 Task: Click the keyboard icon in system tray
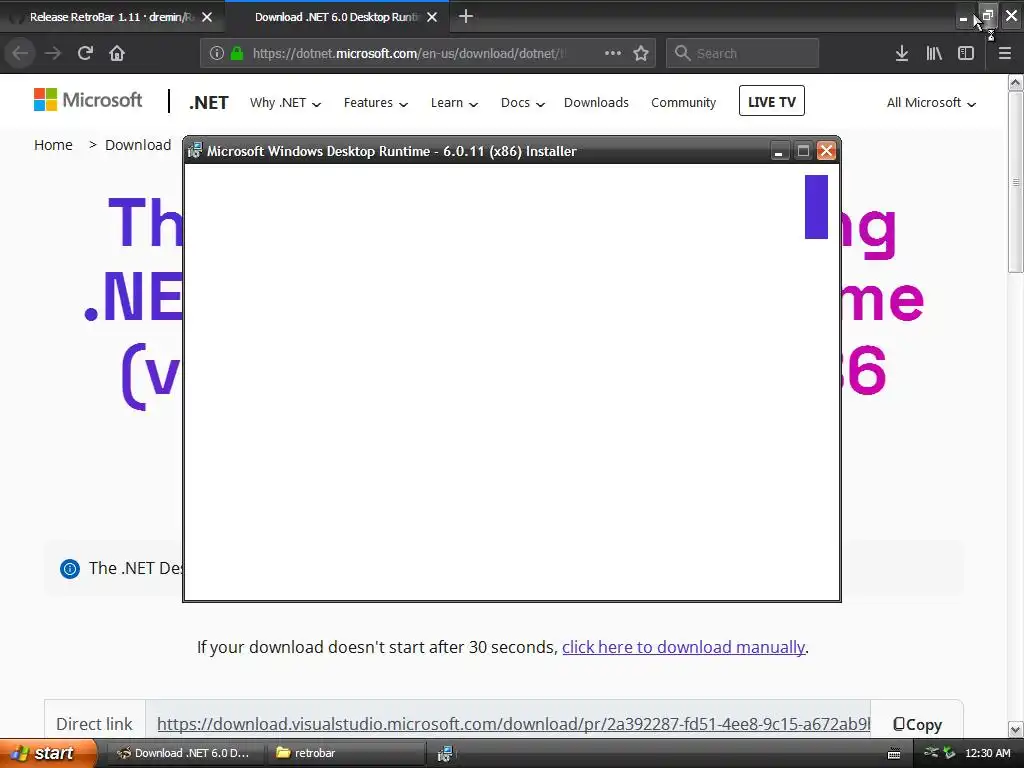[894, 754]
